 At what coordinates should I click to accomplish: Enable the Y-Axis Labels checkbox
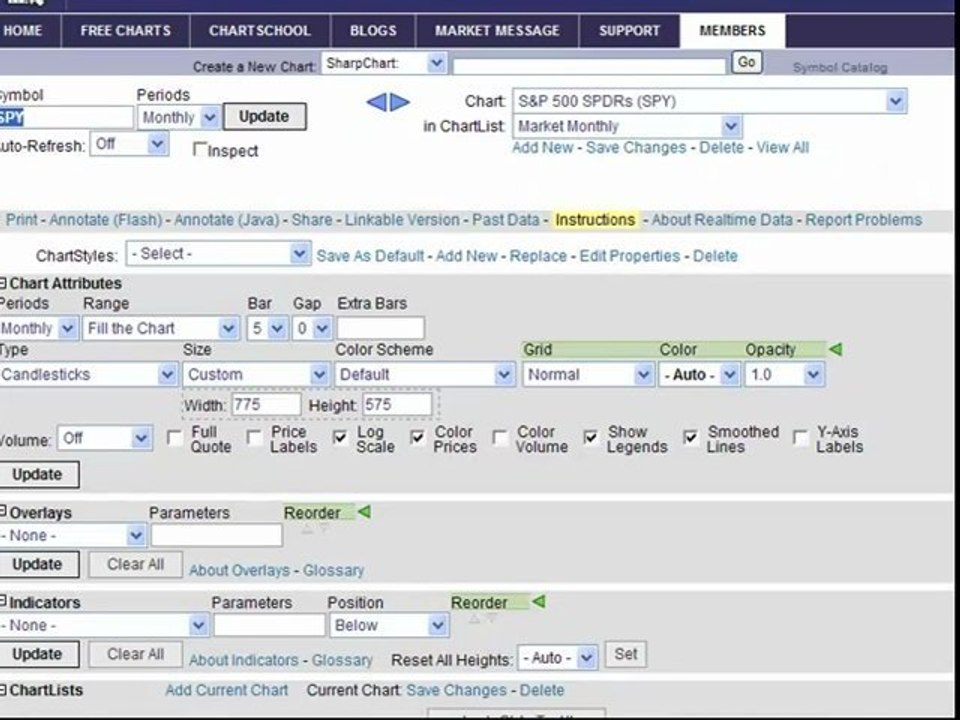(x=800, y=438)
